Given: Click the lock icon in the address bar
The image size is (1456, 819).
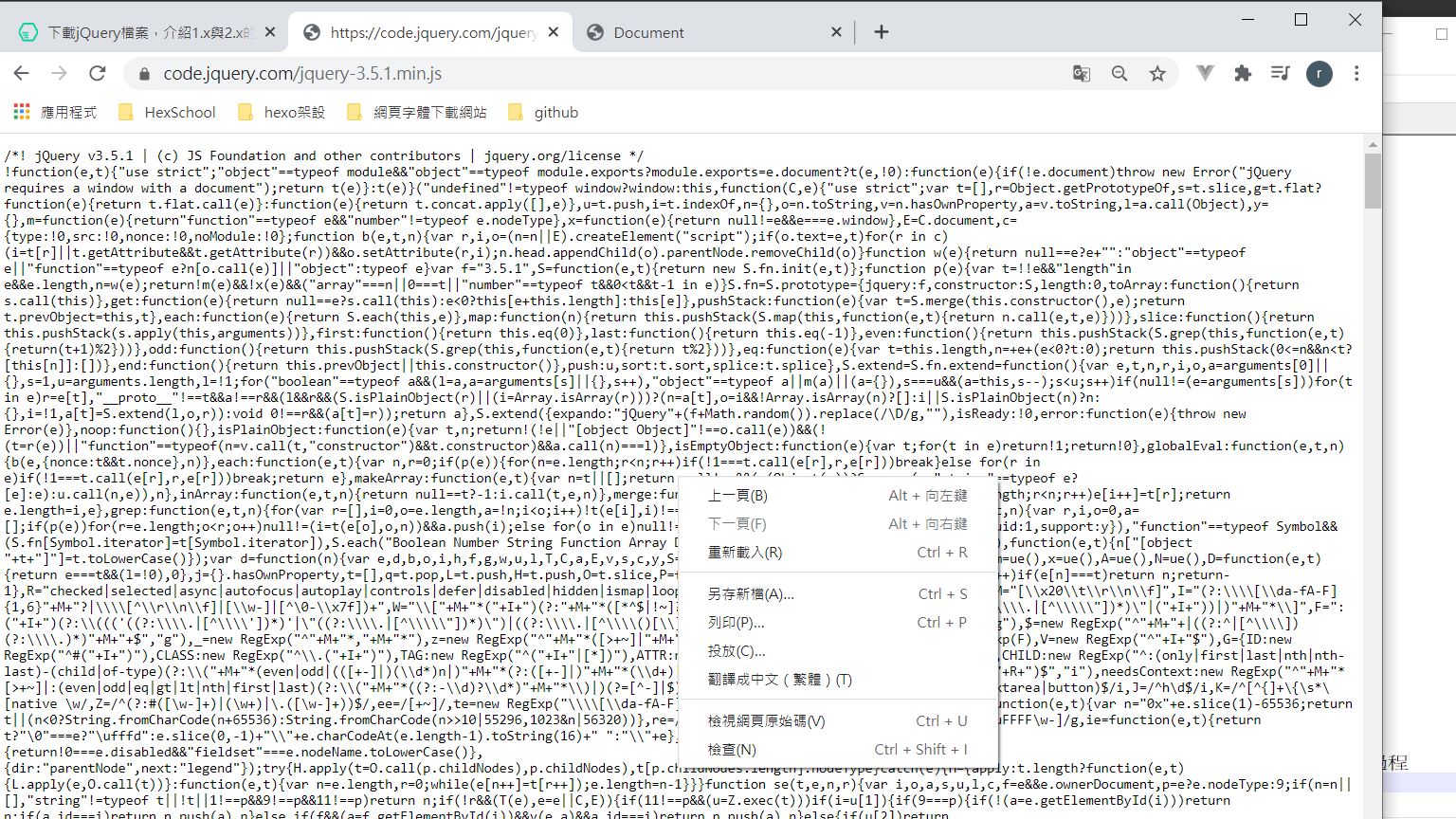Looking at the screenshot, I should (144, 74).
